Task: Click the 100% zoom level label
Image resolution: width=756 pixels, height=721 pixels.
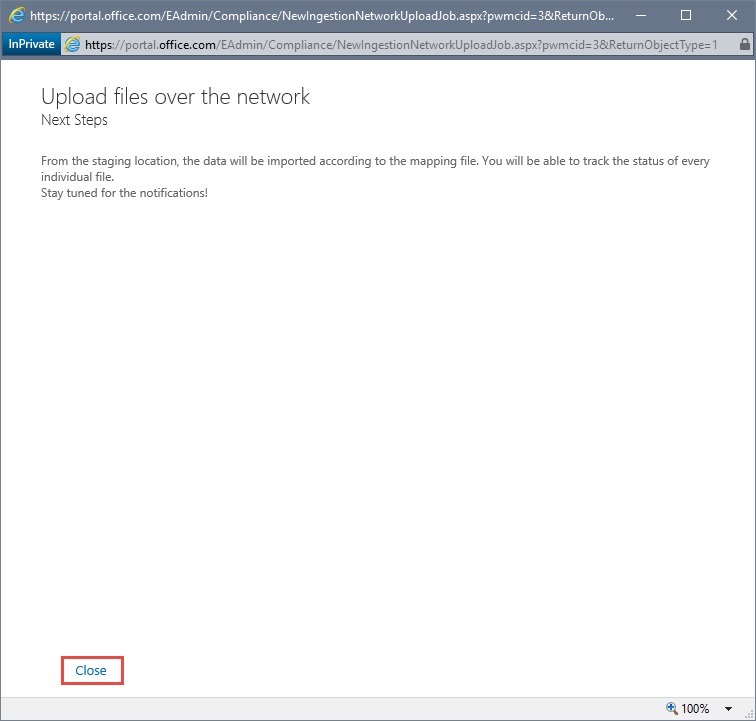Action: [695, 708]
